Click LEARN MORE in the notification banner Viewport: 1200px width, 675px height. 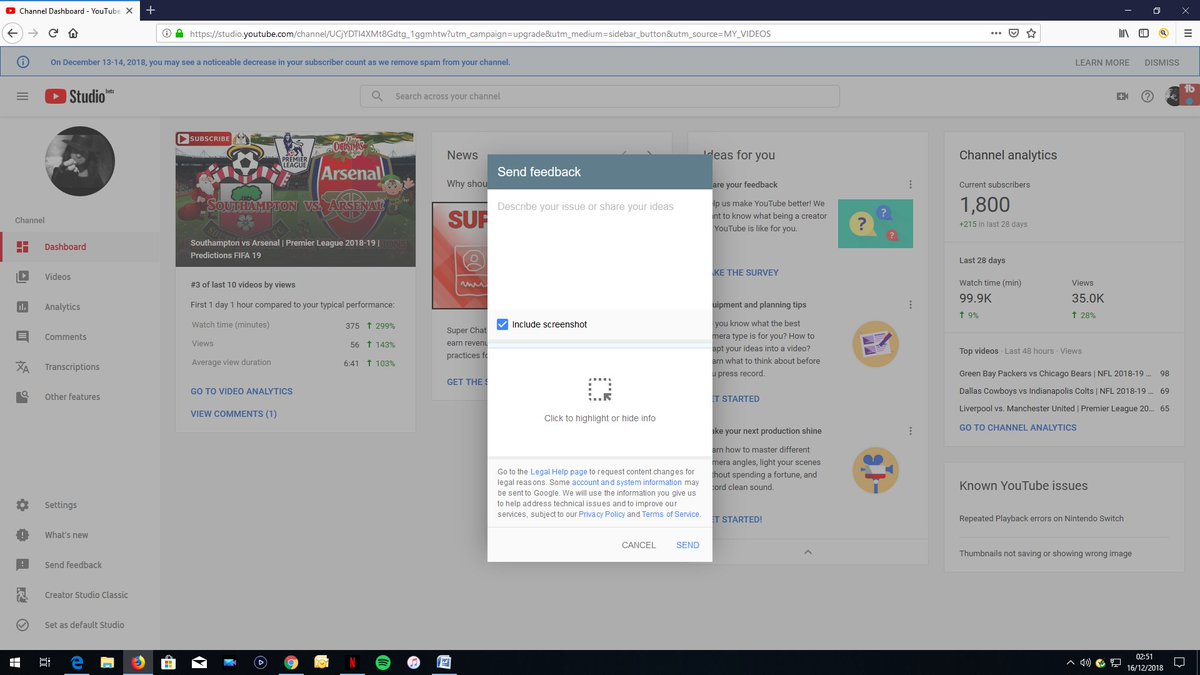[1102, 62]
